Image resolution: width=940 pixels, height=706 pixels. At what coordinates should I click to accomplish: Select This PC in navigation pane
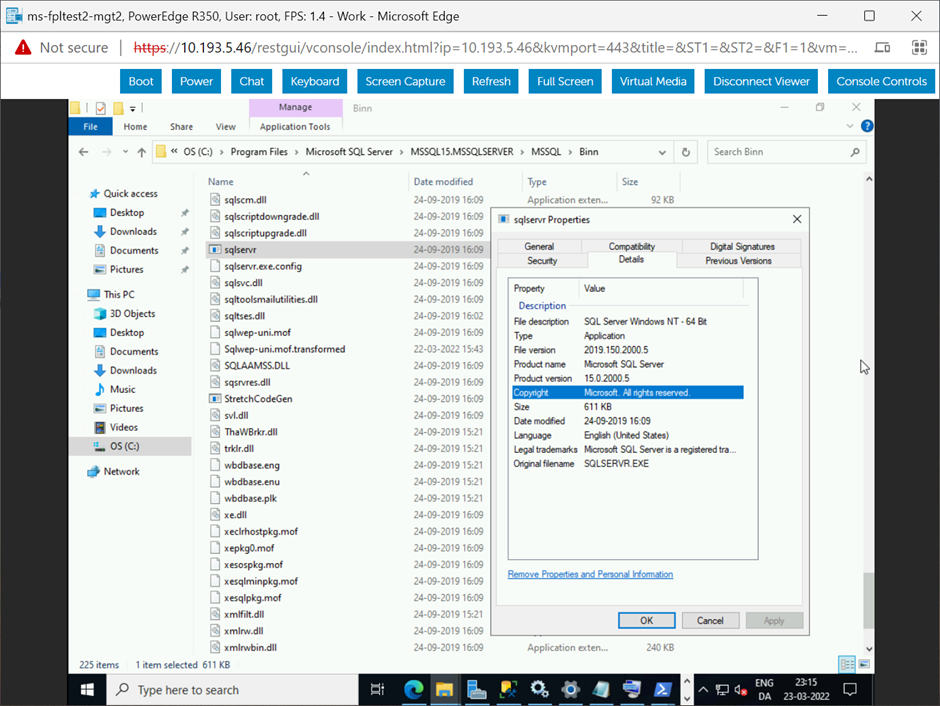click(x=119, y=294)
